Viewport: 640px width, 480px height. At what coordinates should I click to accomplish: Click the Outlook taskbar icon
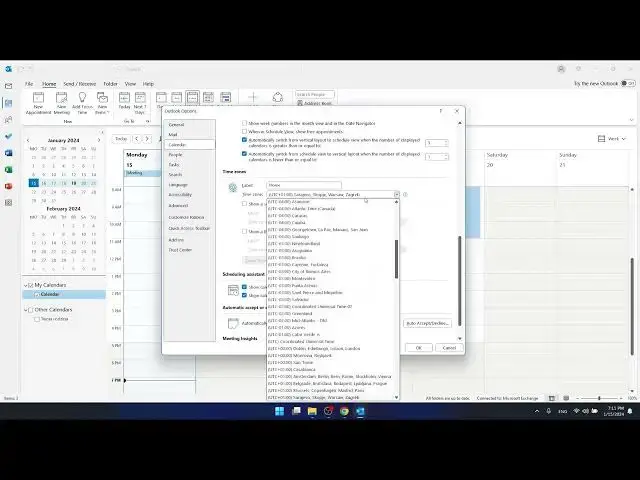tap(360, 411)
